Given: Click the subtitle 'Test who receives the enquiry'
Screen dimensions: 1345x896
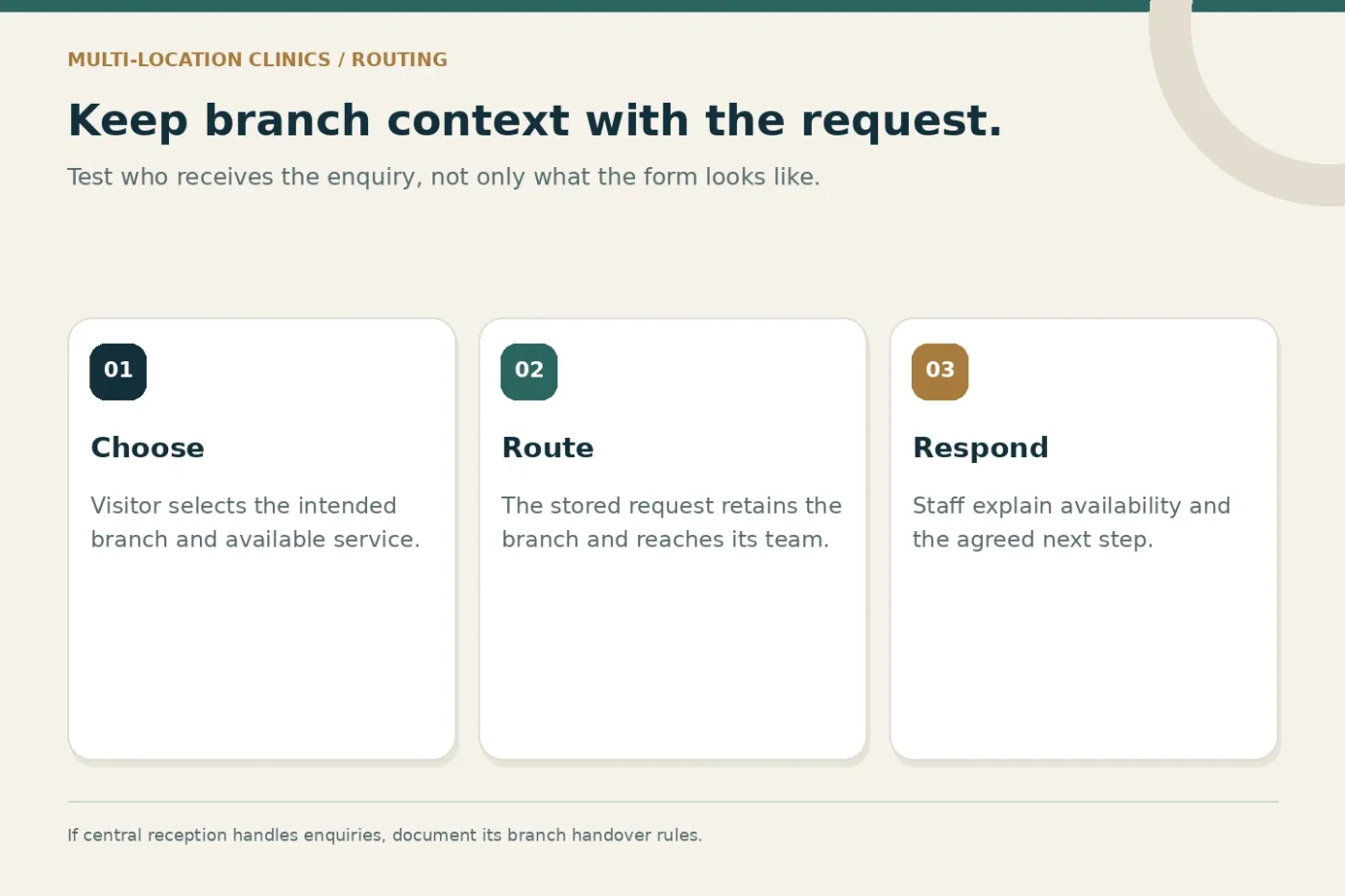Looking at the screenshot, I should point(444,177).
